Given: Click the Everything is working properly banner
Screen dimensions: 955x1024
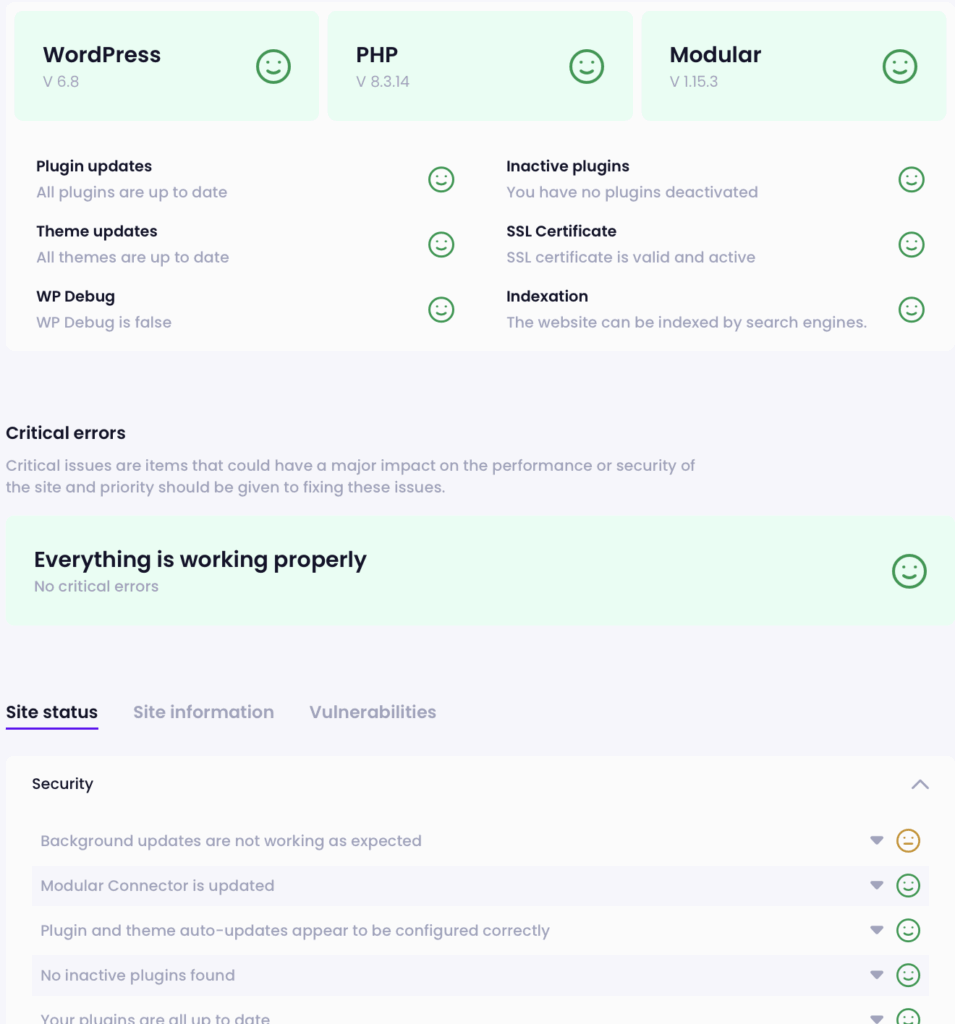Looking at the screenshot, I should coord(480,571).
